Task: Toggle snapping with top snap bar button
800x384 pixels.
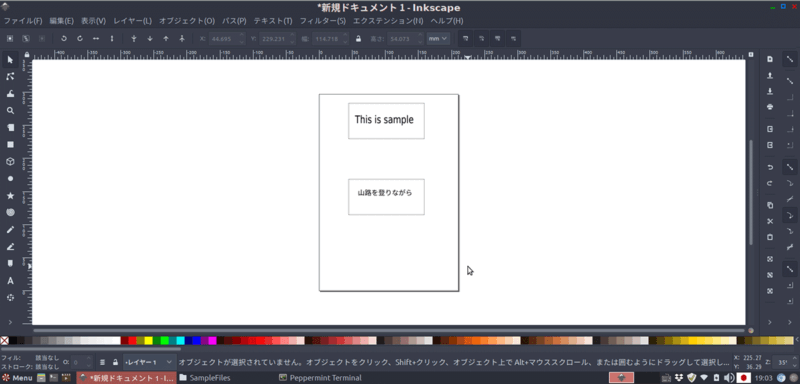Action: (x=790, y=60)
